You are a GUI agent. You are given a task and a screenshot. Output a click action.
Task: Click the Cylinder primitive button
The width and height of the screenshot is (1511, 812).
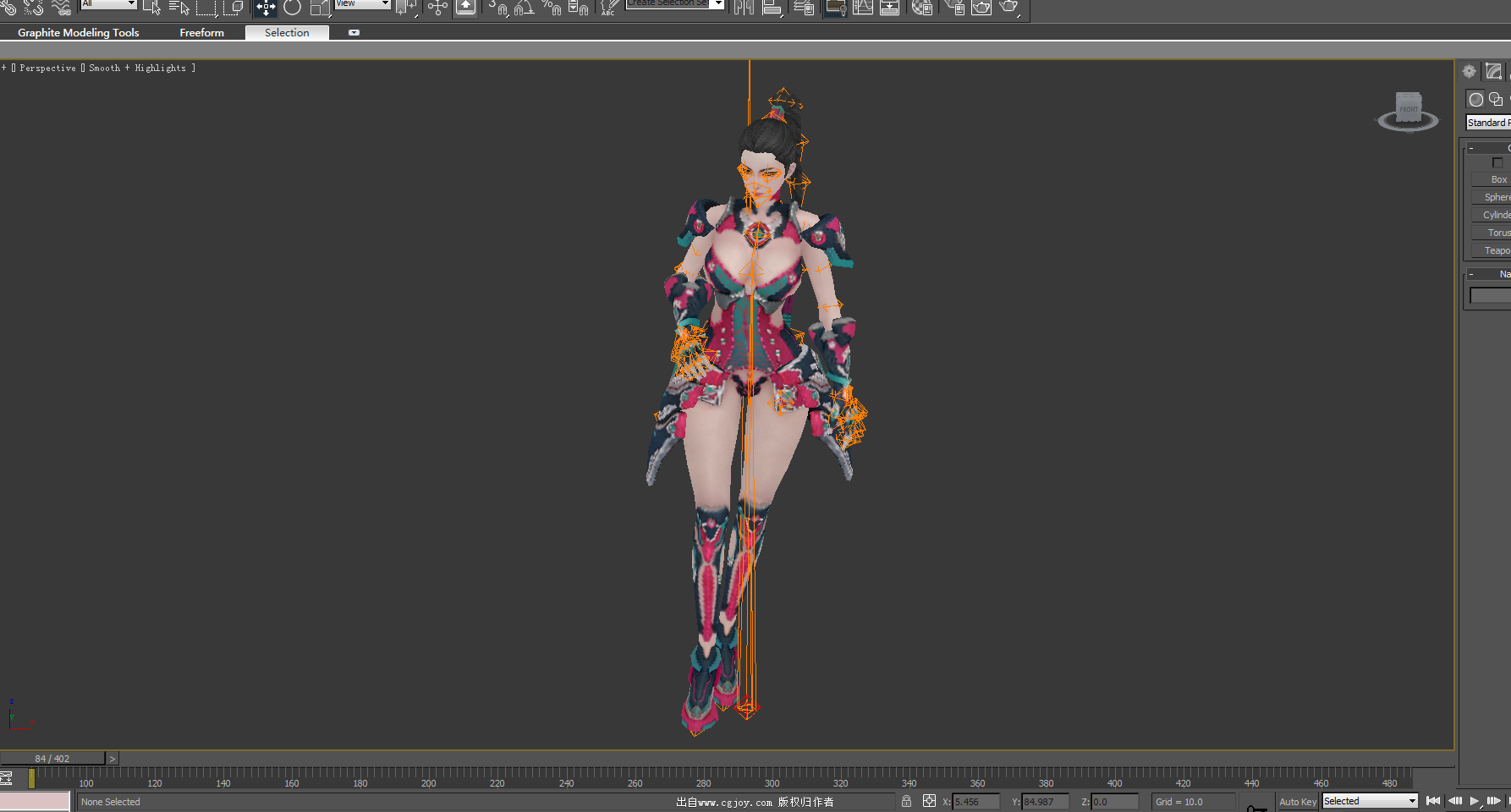(1492, 215)
